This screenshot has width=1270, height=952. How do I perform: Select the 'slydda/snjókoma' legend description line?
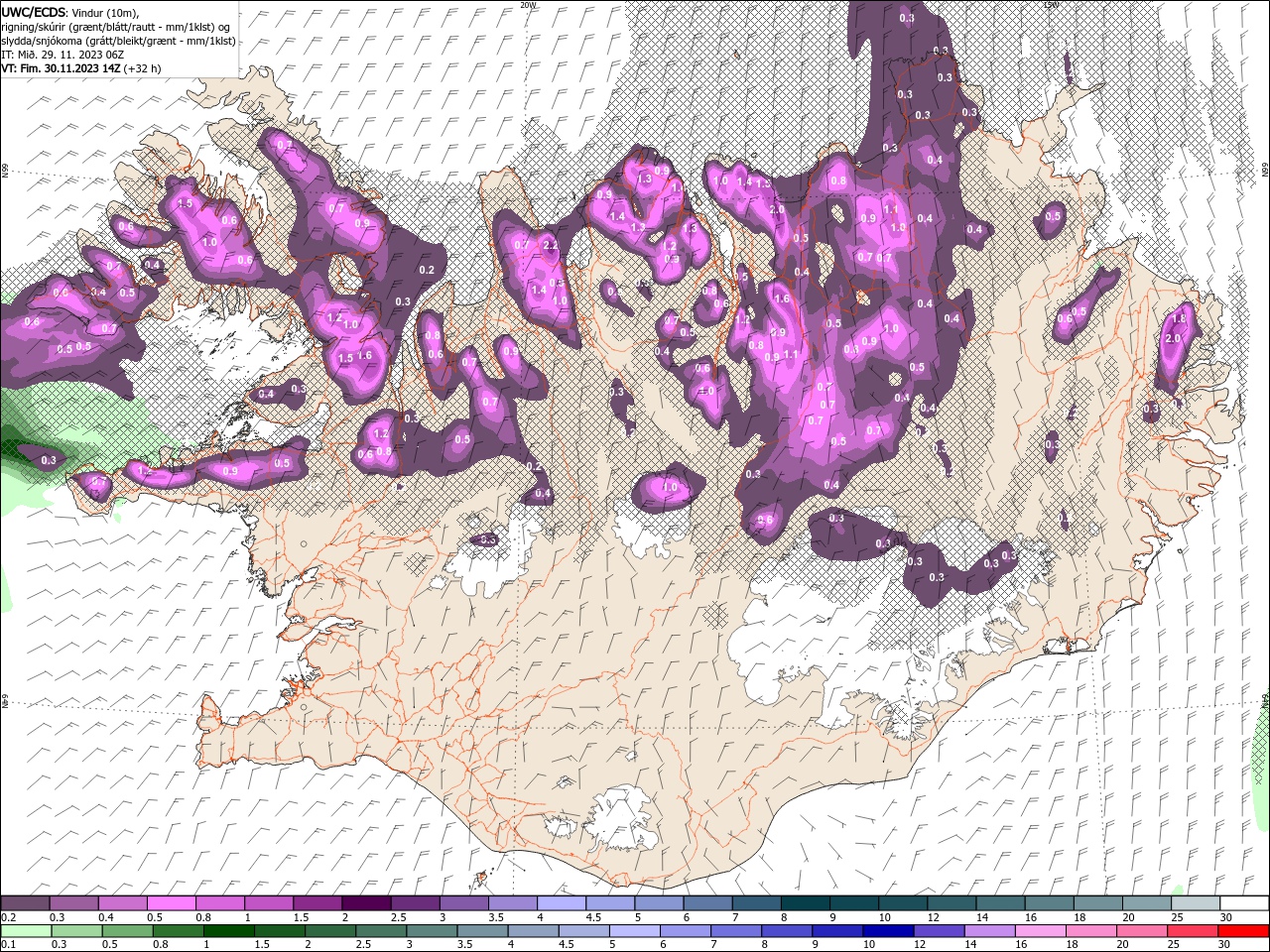click(x=119, y=41)
